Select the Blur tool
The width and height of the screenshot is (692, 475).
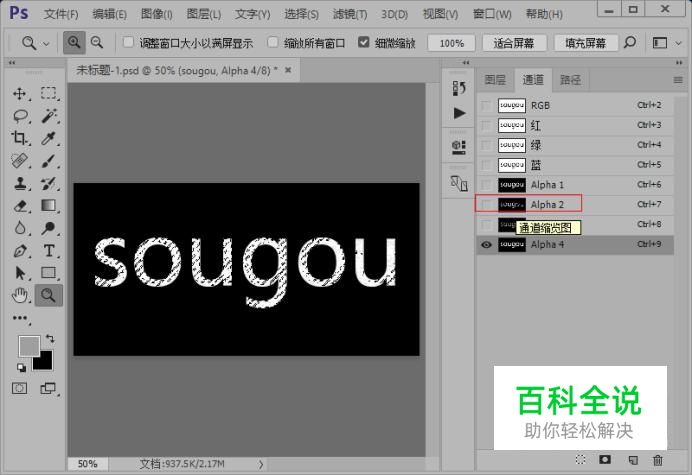pos(19,228)
